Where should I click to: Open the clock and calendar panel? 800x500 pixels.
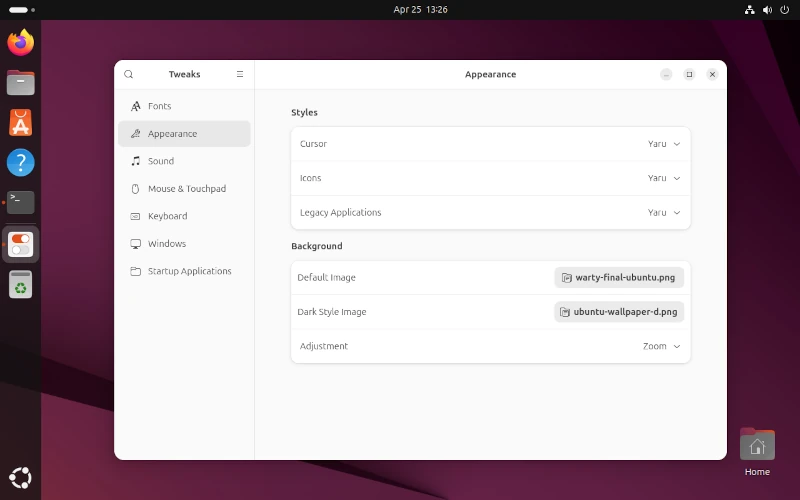click(420, 10)
